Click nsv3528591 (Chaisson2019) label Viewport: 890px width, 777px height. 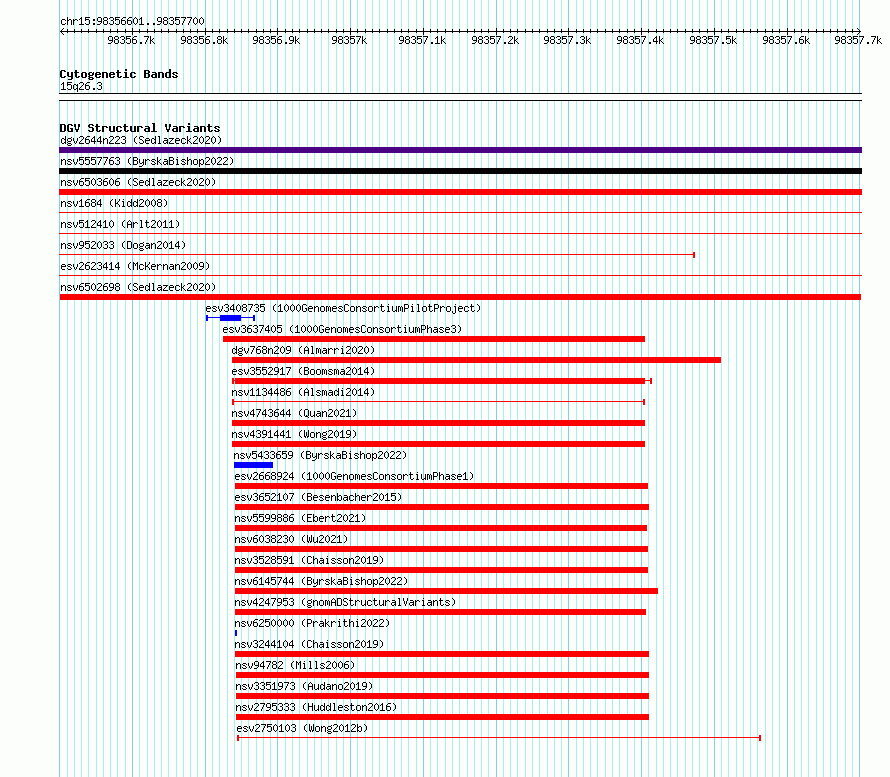309,560
